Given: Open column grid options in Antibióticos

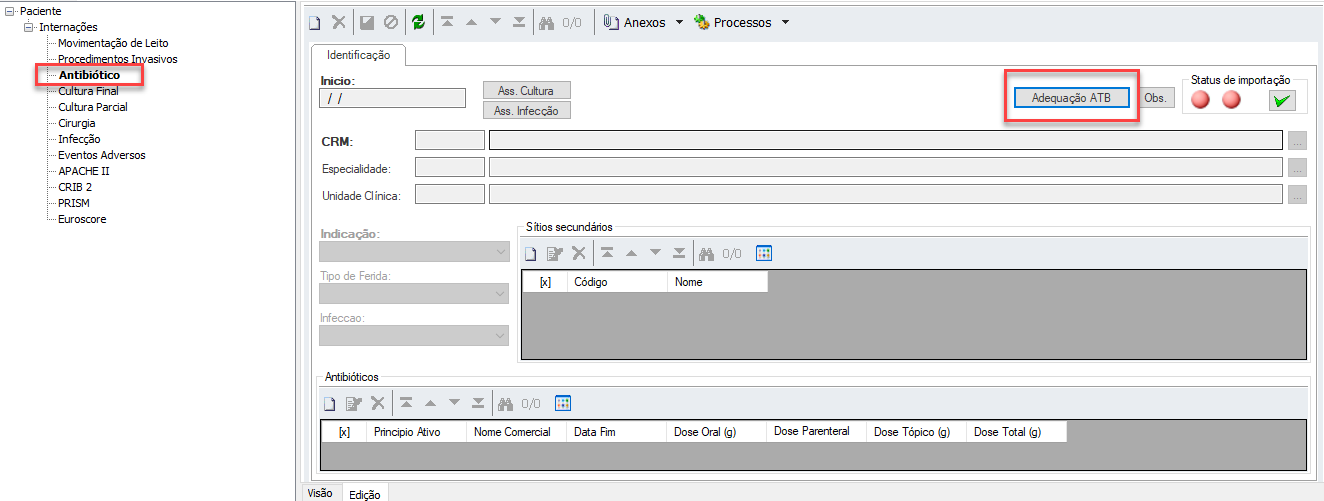Looking at the screenshot, I should click(x=563, y=403).
